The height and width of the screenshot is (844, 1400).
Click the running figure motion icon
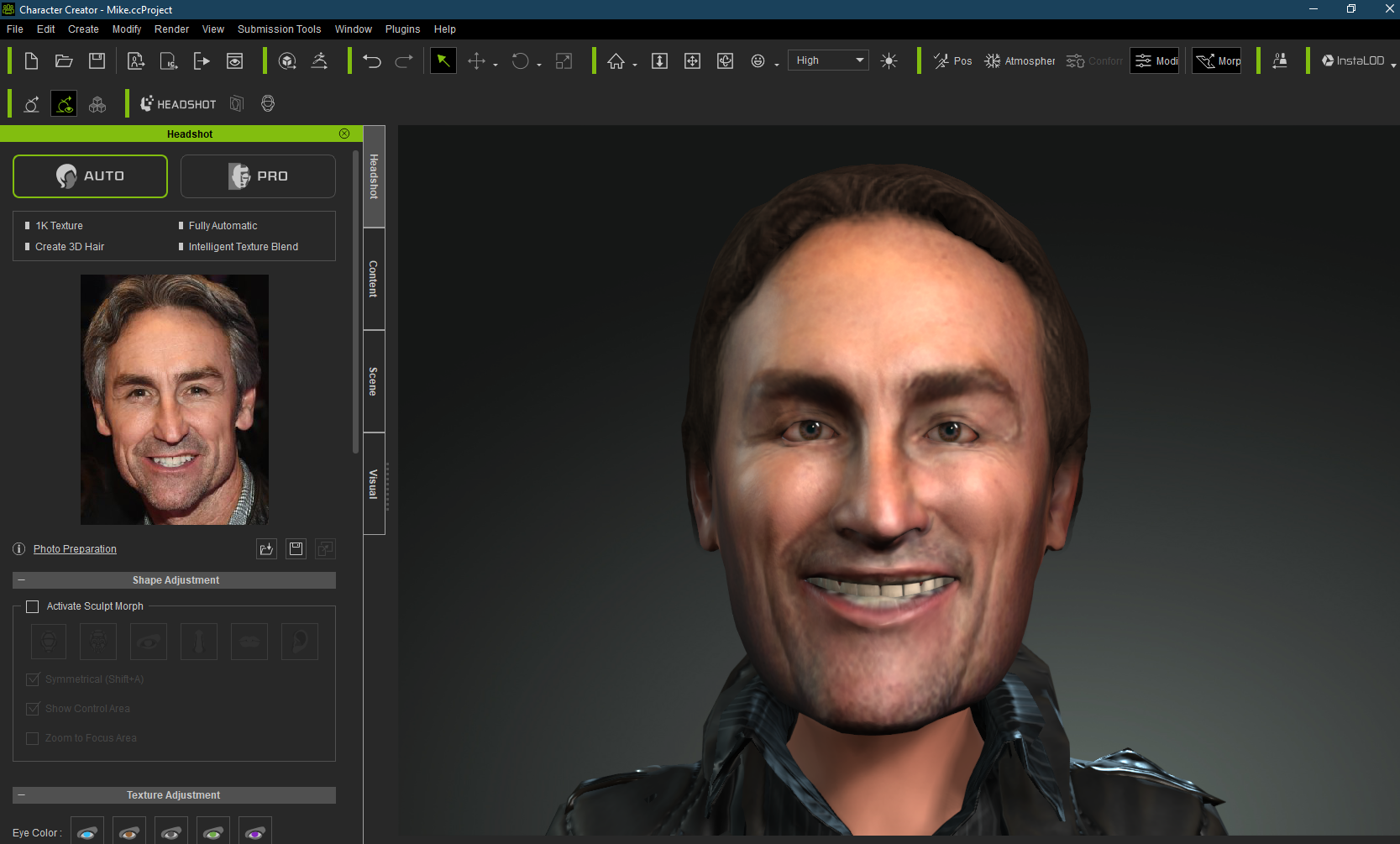pyautogui.click(x=320, y=61)
